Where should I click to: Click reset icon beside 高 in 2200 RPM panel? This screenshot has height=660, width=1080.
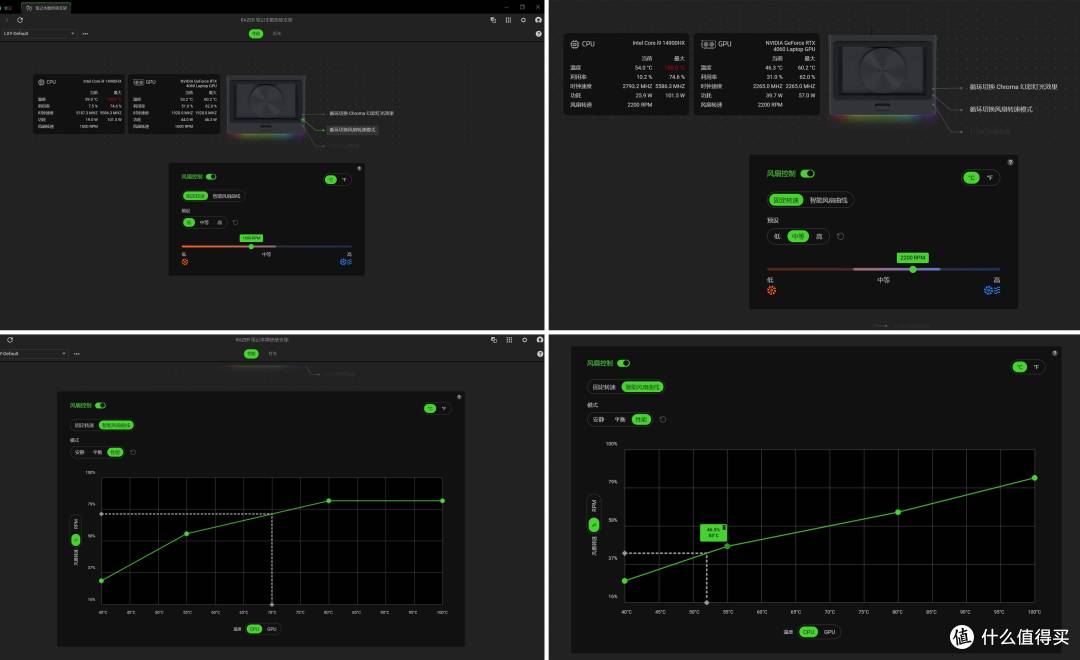tap(840, 236)
